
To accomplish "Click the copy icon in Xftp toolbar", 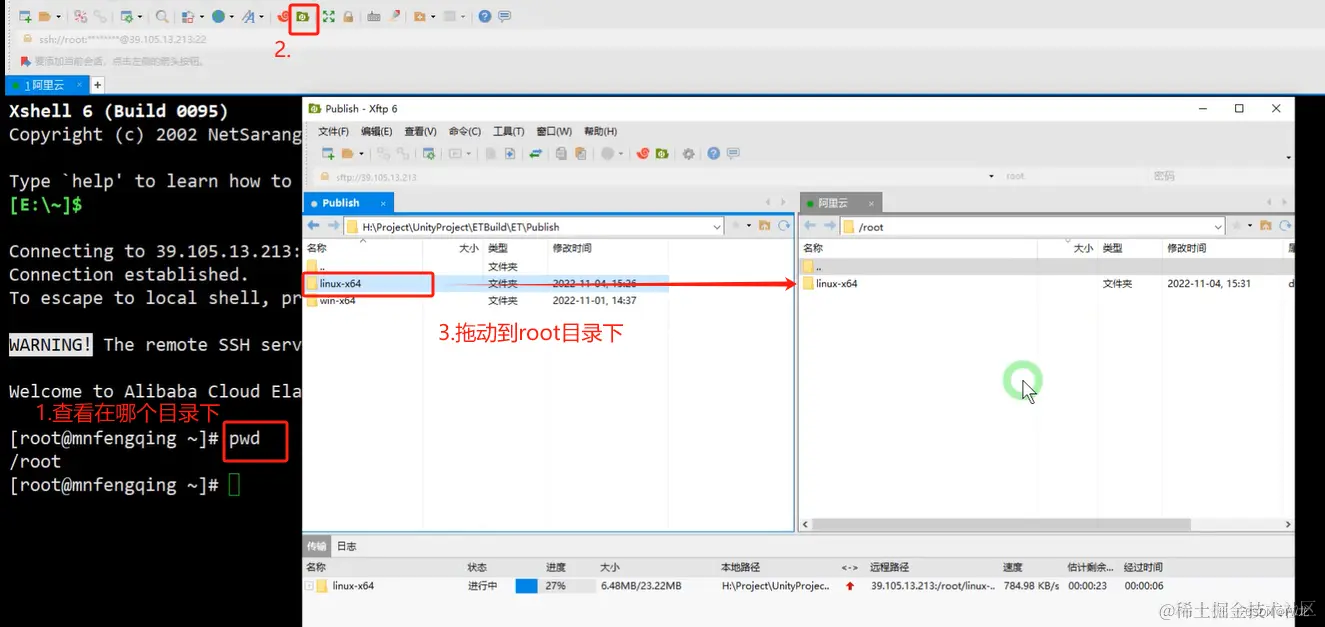I will point(561,154).
